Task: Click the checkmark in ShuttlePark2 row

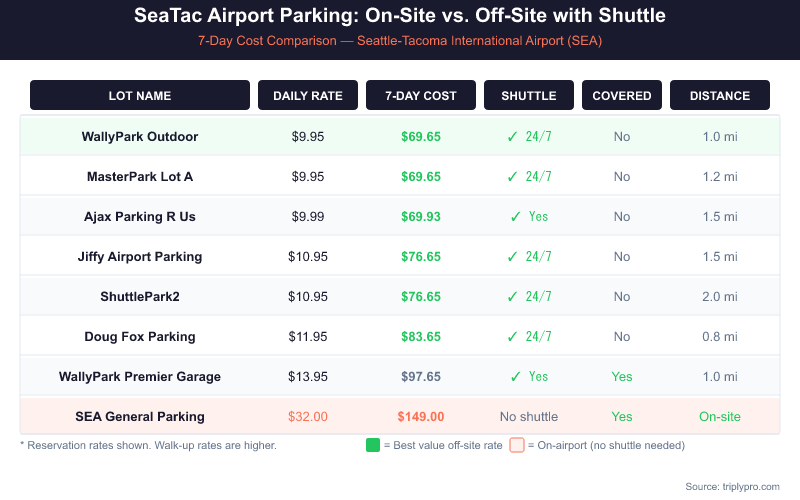Action: 511,296
